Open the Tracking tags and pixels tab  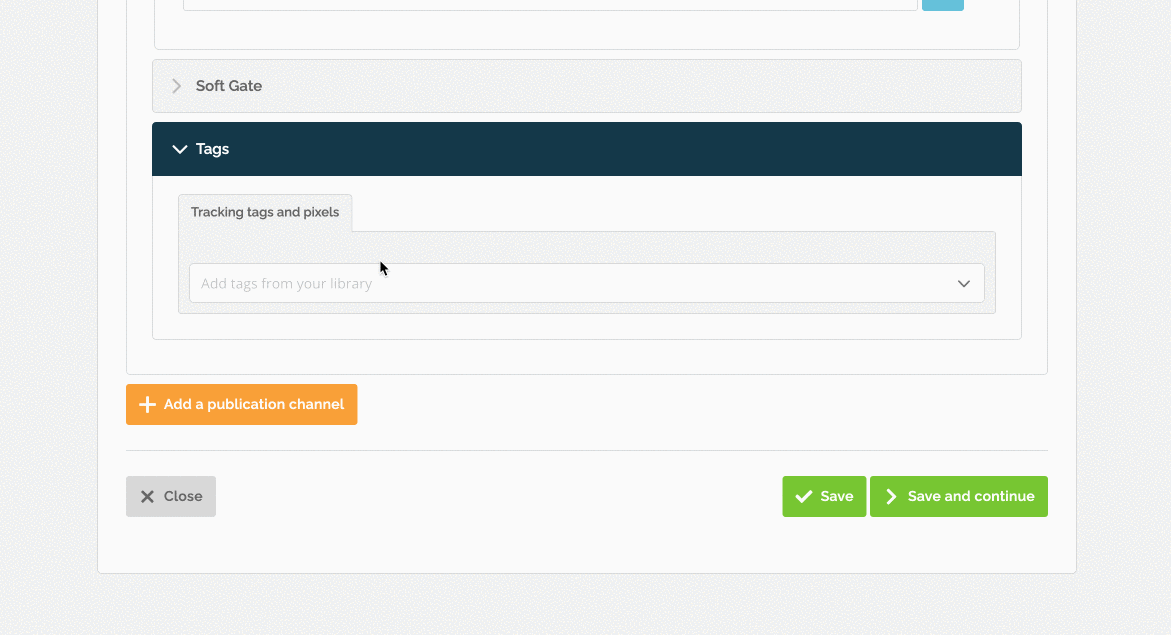pos(265,213)
